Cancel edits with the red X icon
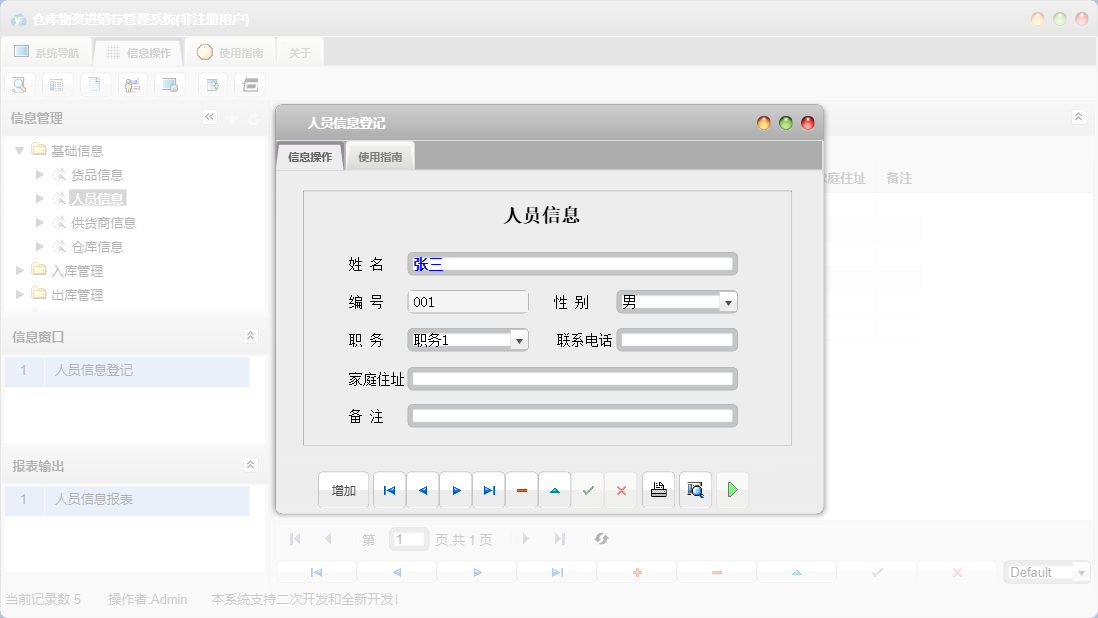1098x618 pixels. [621, 490]
